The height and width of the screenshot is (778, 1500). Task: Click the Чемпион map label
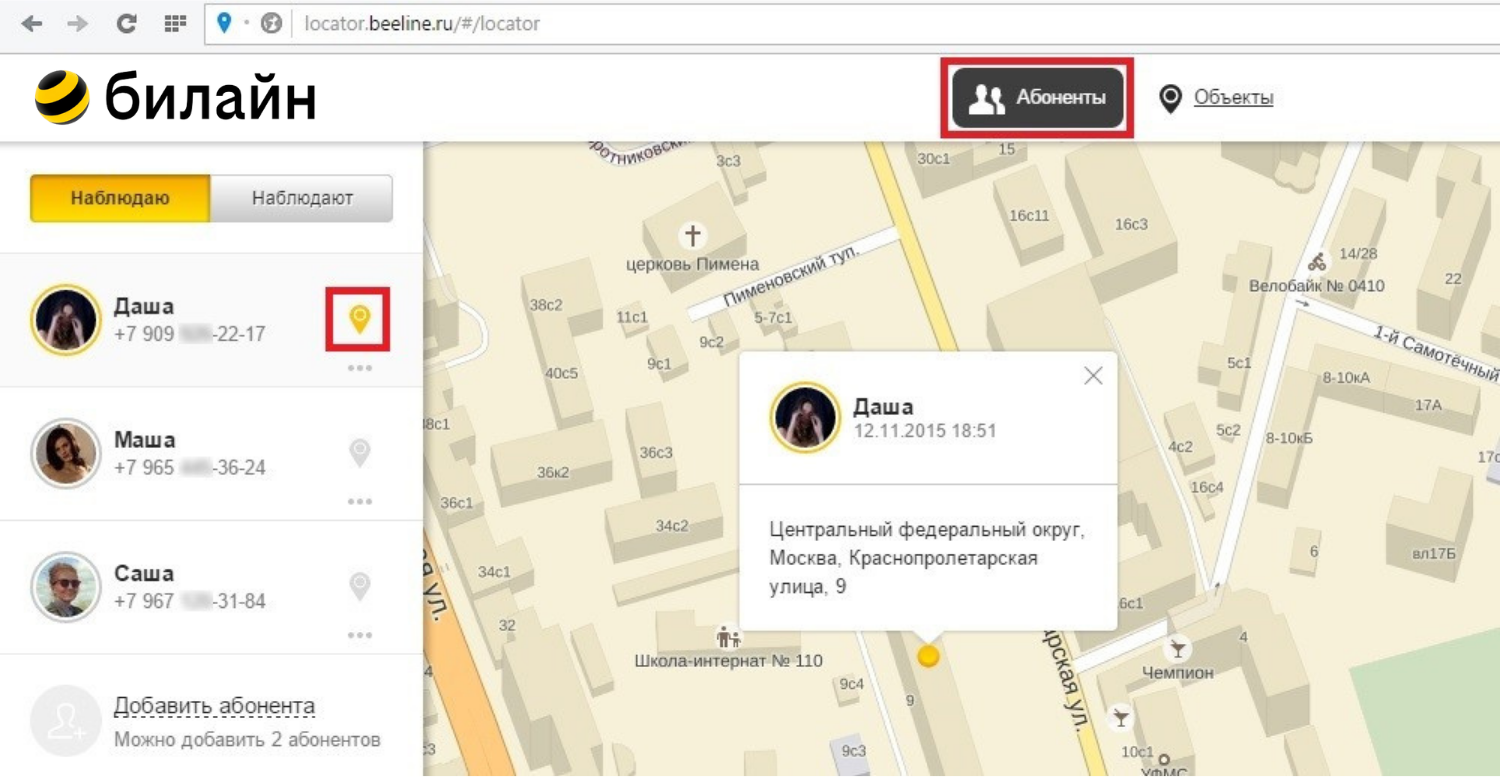coord(1178,673)
